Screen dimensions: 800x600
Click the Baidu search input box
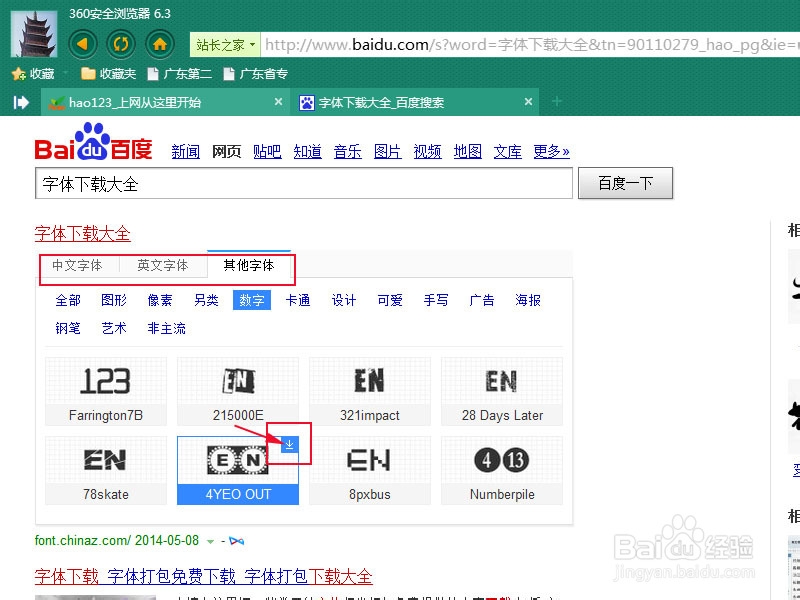point(304,183)
